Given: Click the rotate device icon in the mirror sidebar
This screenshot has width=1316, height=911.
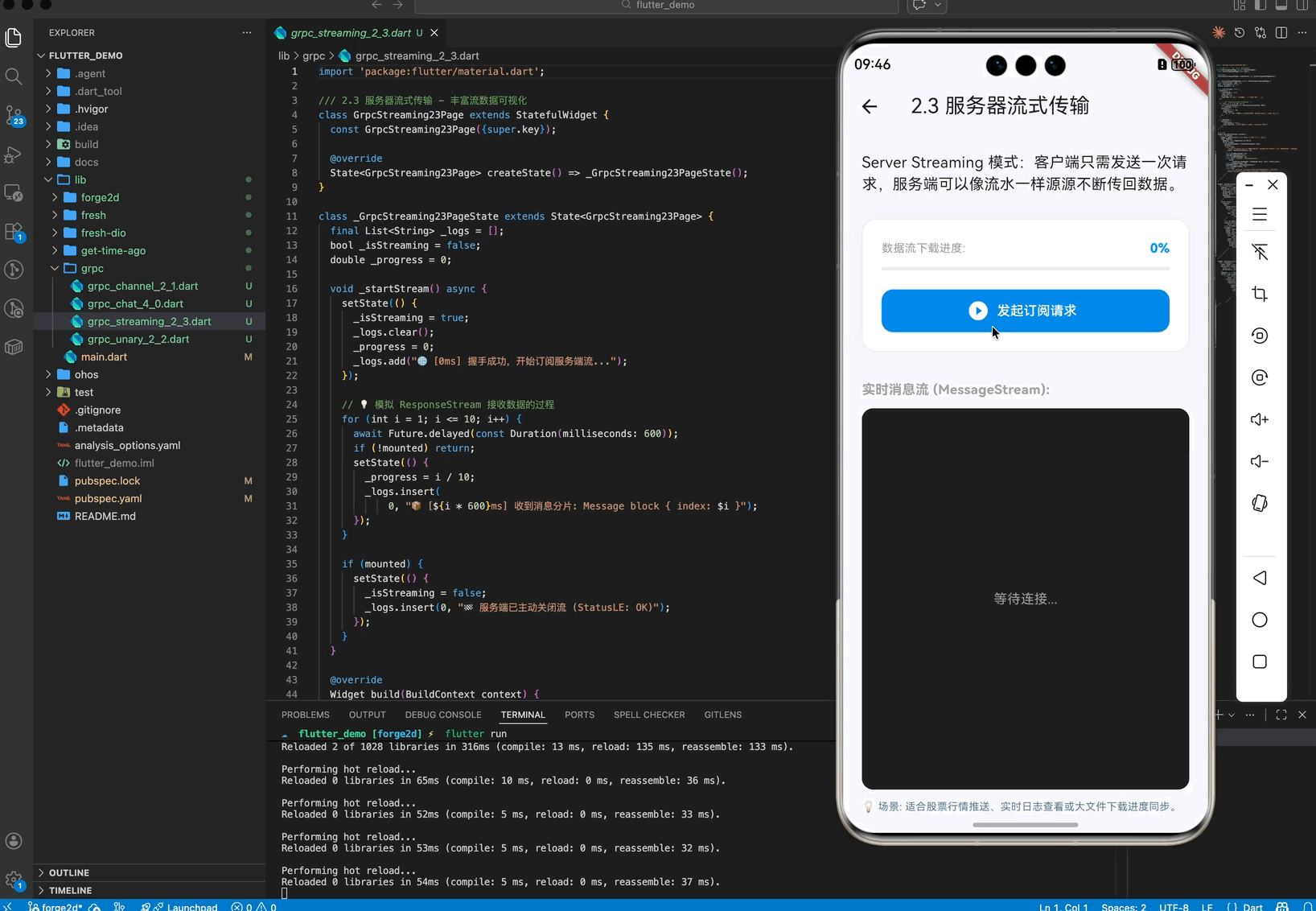Looking at the screenshot, I should click(x=1259, y=503).
